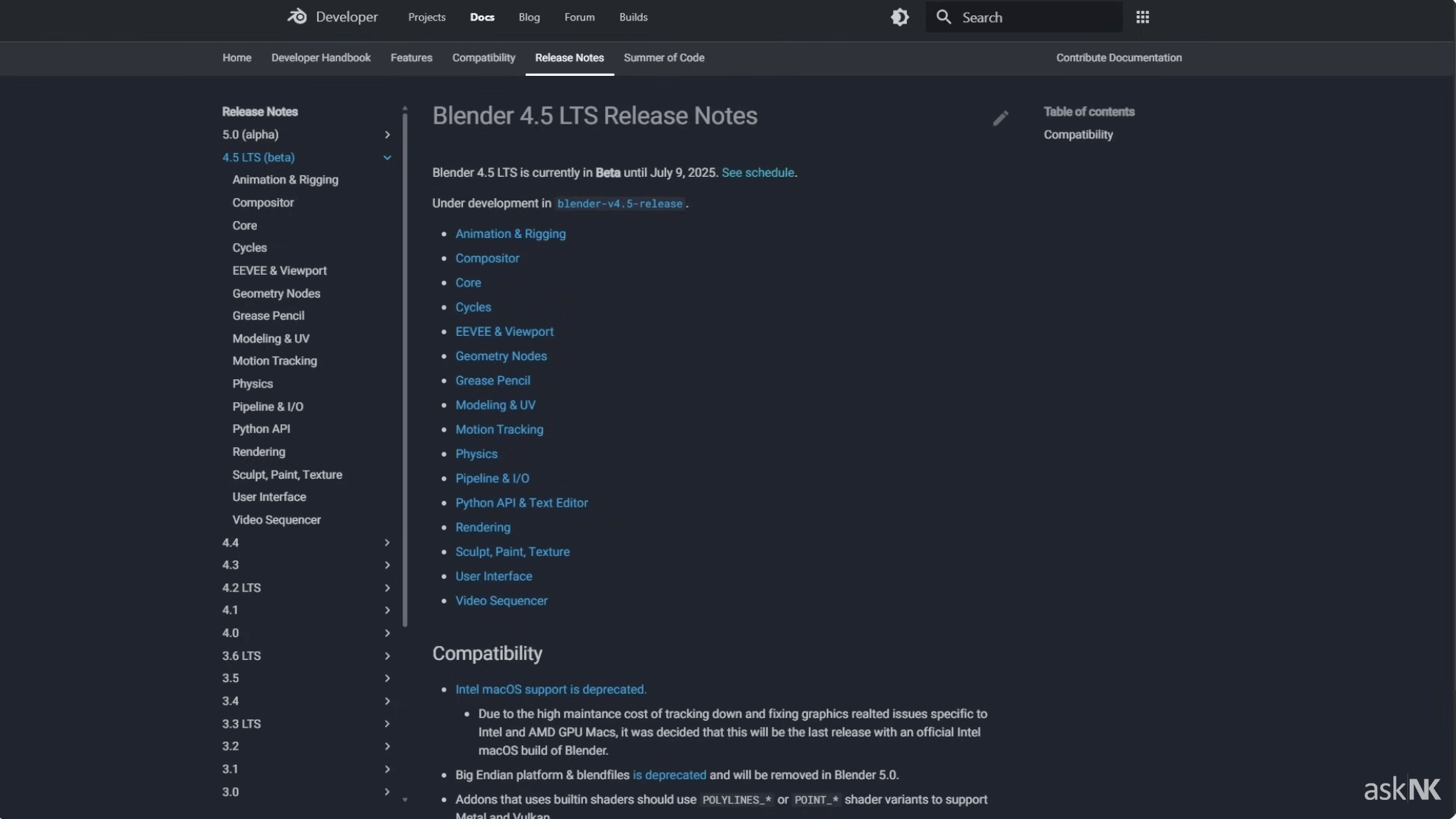Click Python API & Text Editor link
The image size is (1456, 819).
pos(521,503)
